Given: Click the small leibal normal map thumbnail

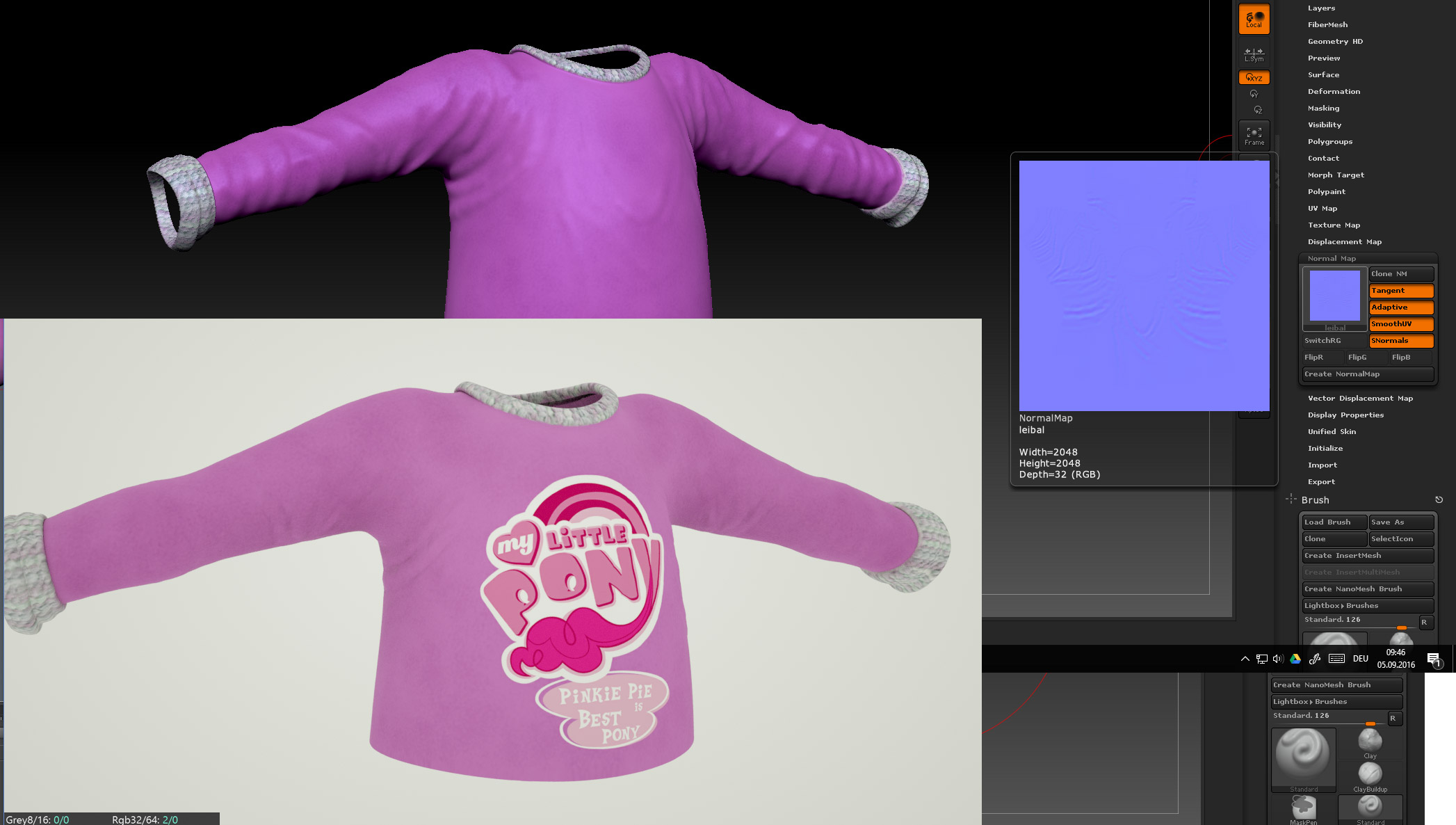Looking at the screenshot, I should (1334, 298).
